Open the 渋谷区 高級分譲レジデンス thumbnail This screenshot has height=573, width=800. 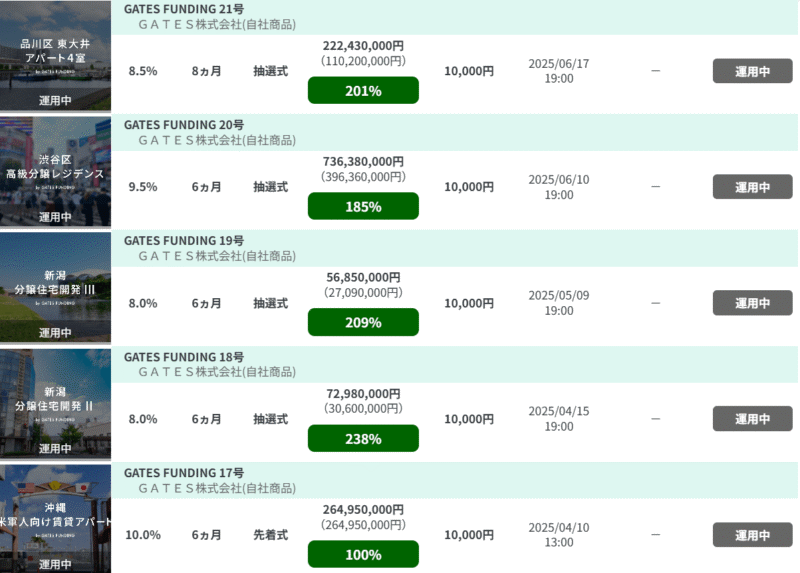tap(55, 171)
